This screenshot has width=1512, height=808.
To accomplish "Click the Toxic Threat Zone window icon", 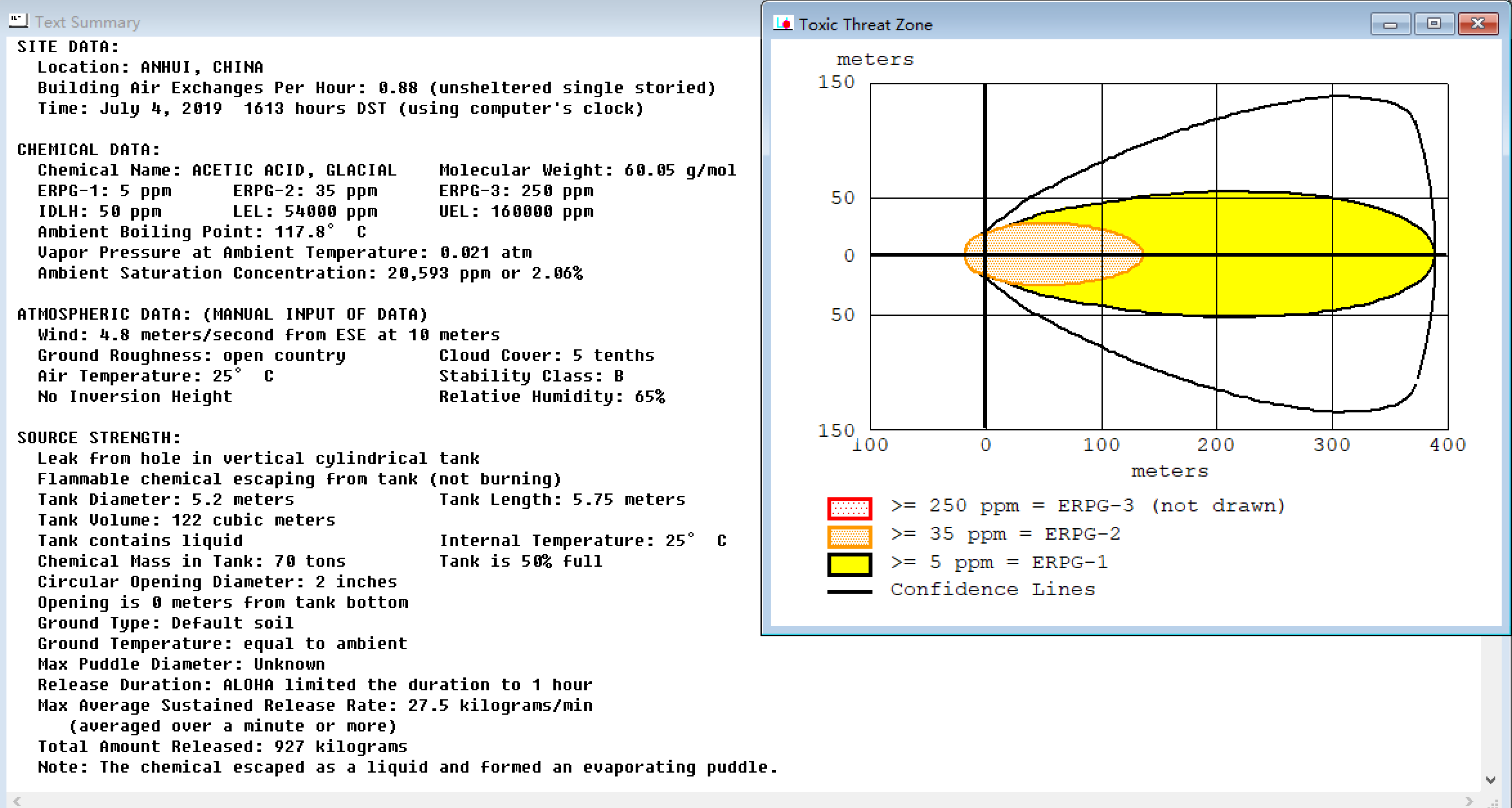I will (783, 24).
